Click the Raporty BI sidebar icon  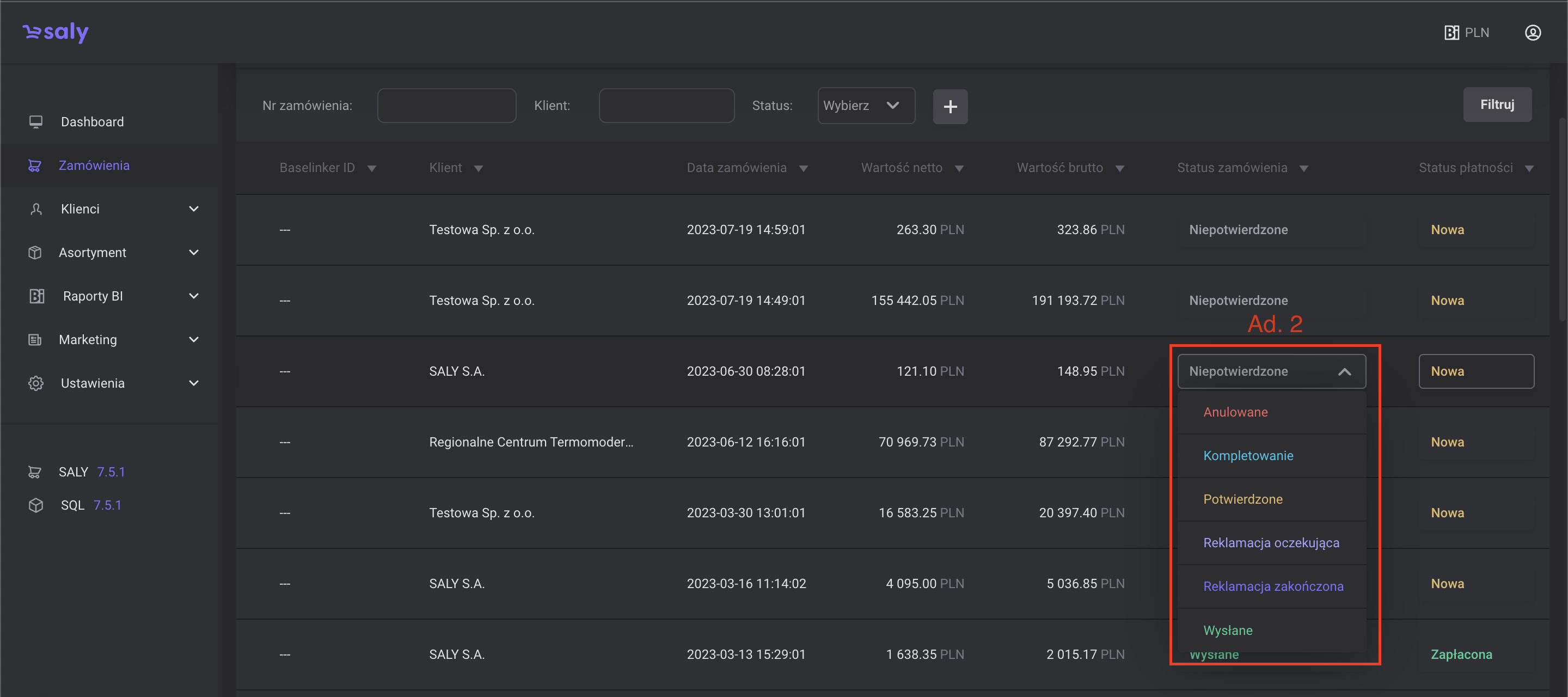pos(36,296)
